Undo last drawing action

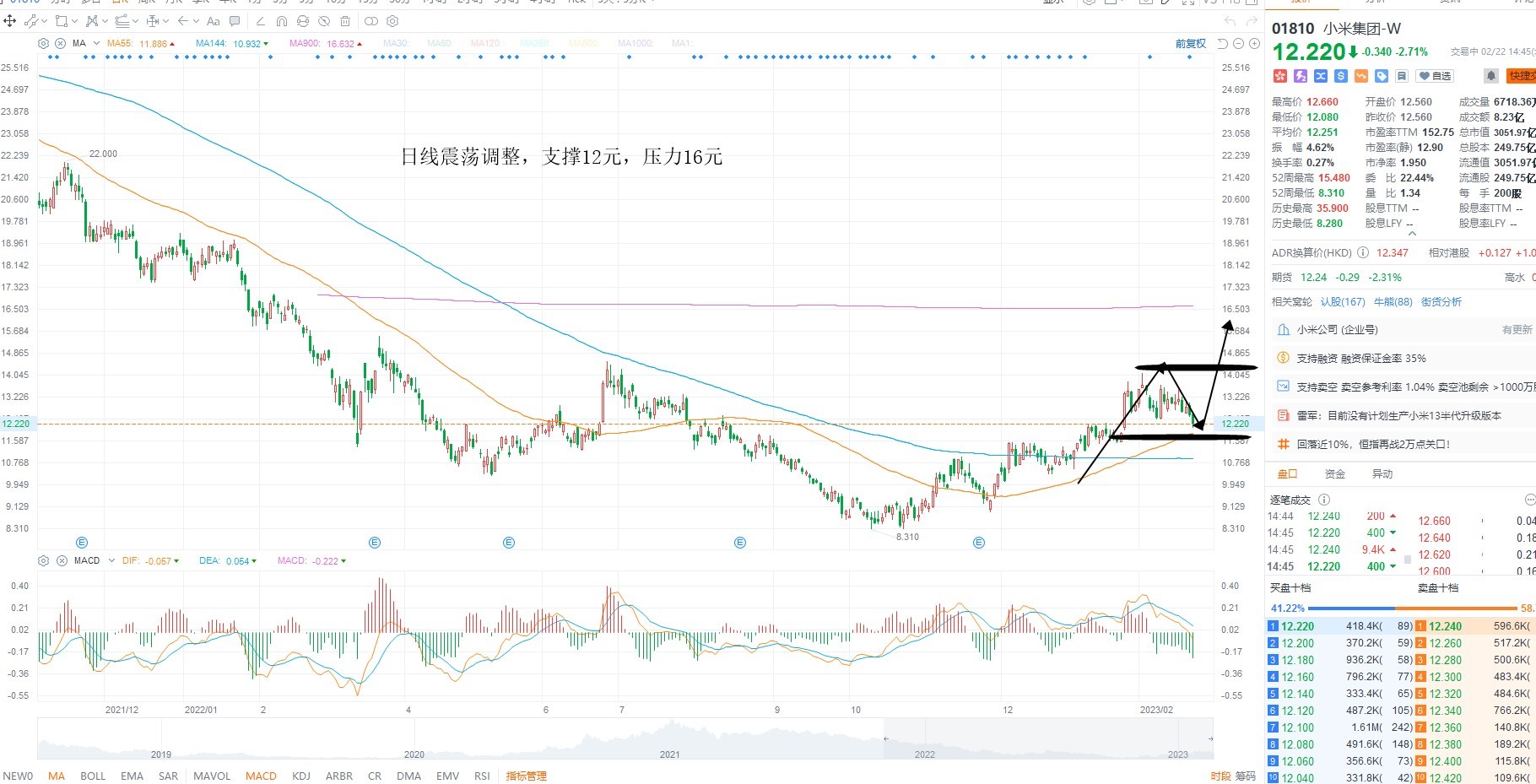coord(1230,21)
